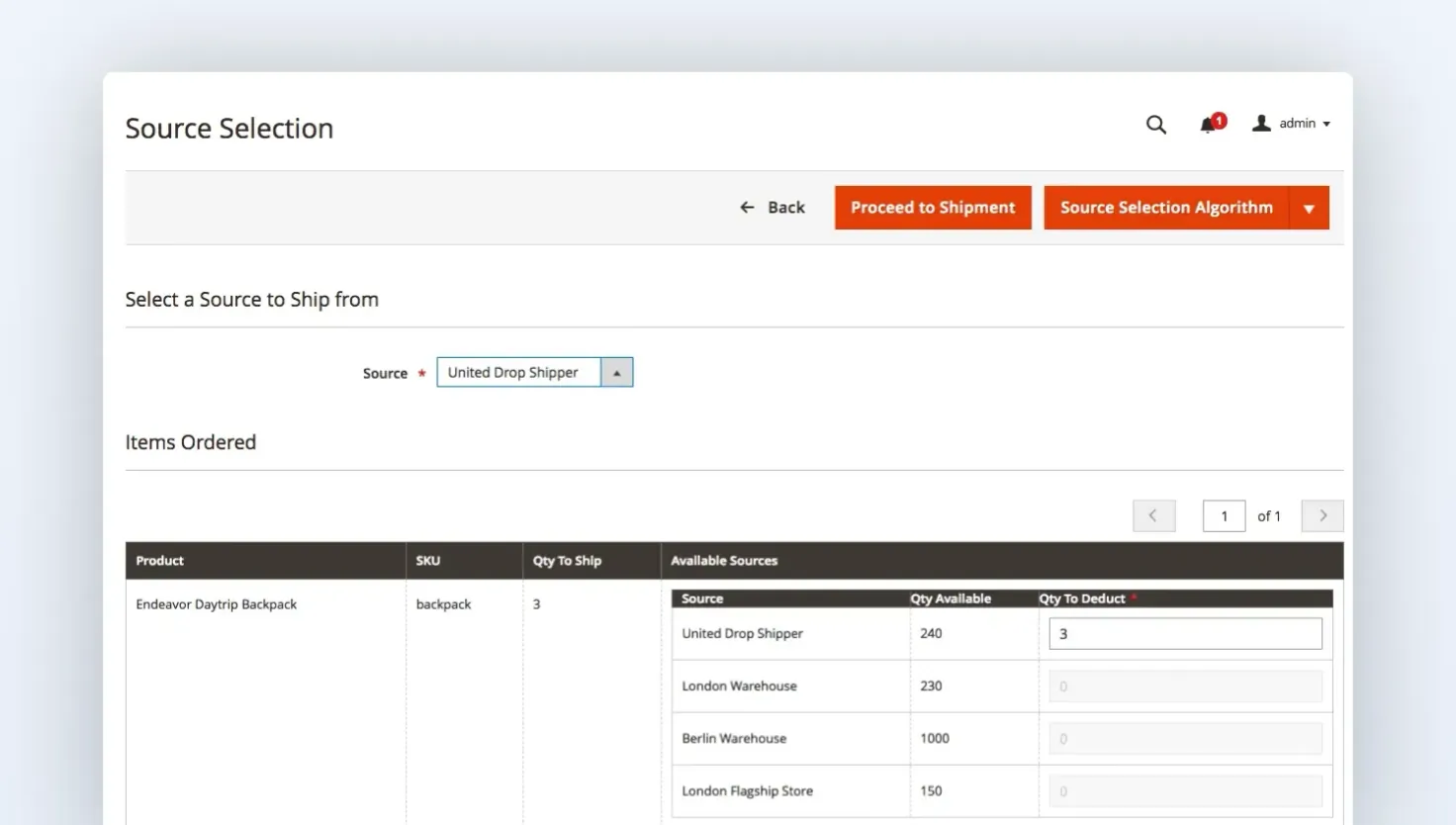Click Proceed to Shipment button

pyautogui.click(x=933, y=208)
